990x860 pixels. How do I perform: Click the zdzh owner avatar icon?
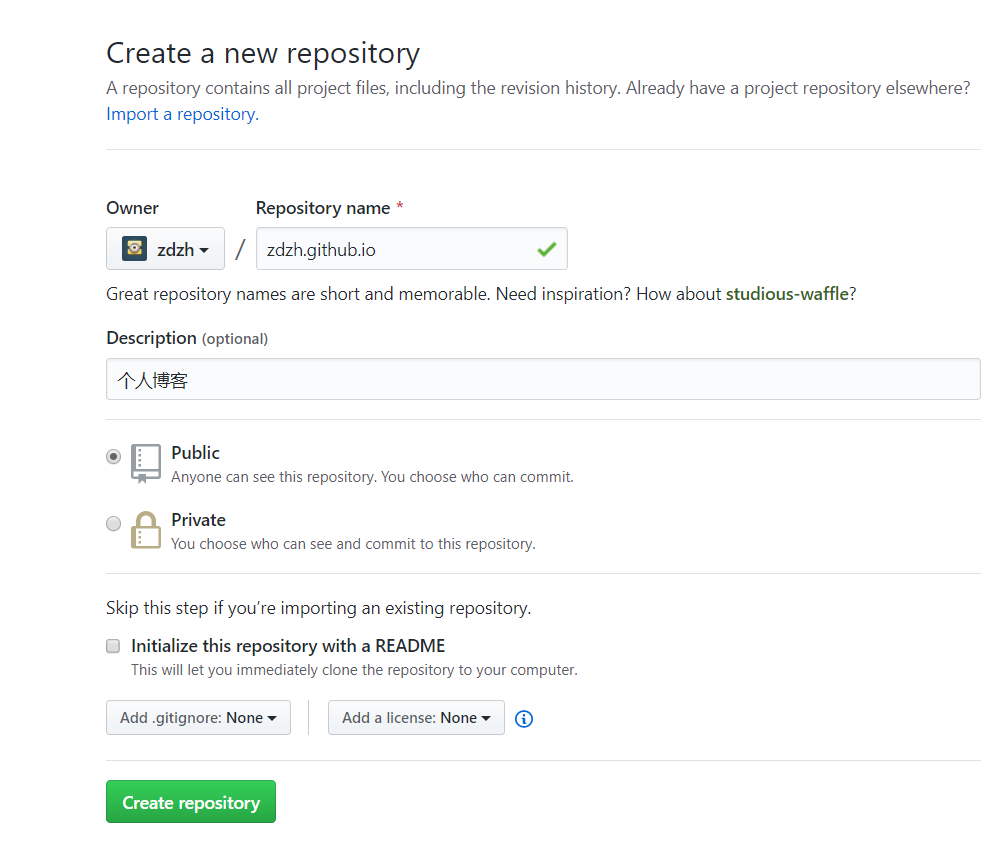coord(134,249)
